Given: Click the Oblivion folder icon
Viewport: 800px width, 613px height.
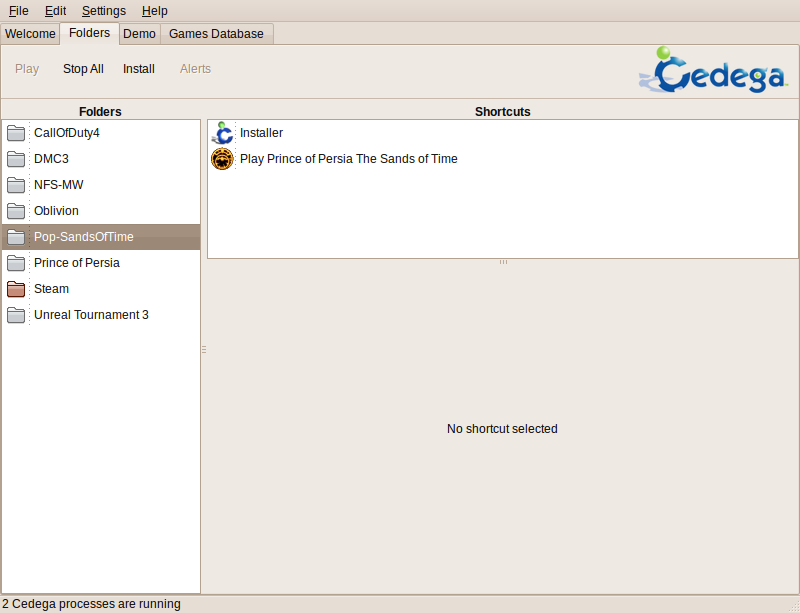Looking at the screenshot, I should tap(16, 211).
